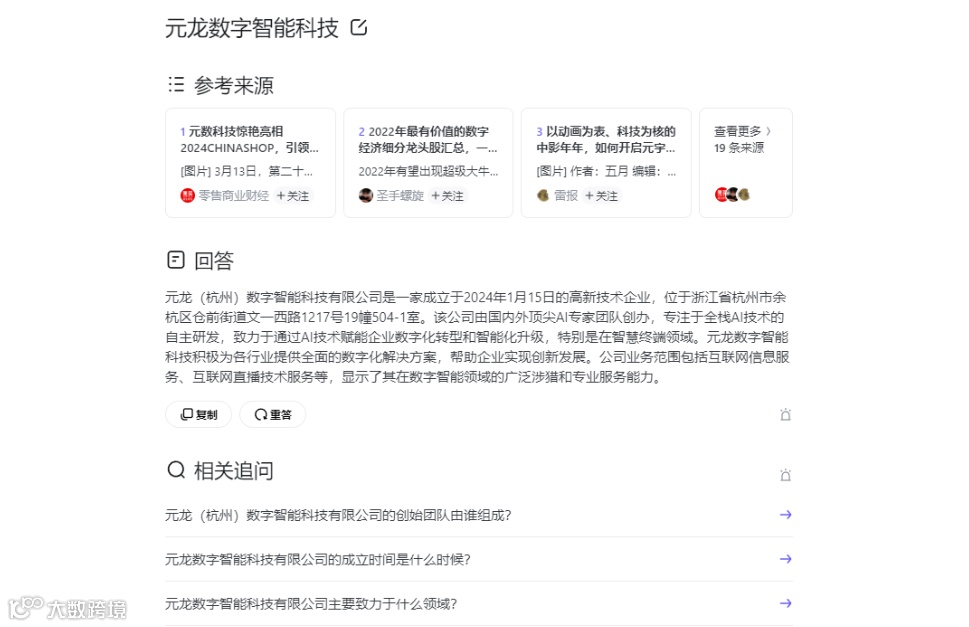Viewport: 969px width, 627px height.
Task: Click the report icon beside 相关追问 heading
Action: click(785, 475)
